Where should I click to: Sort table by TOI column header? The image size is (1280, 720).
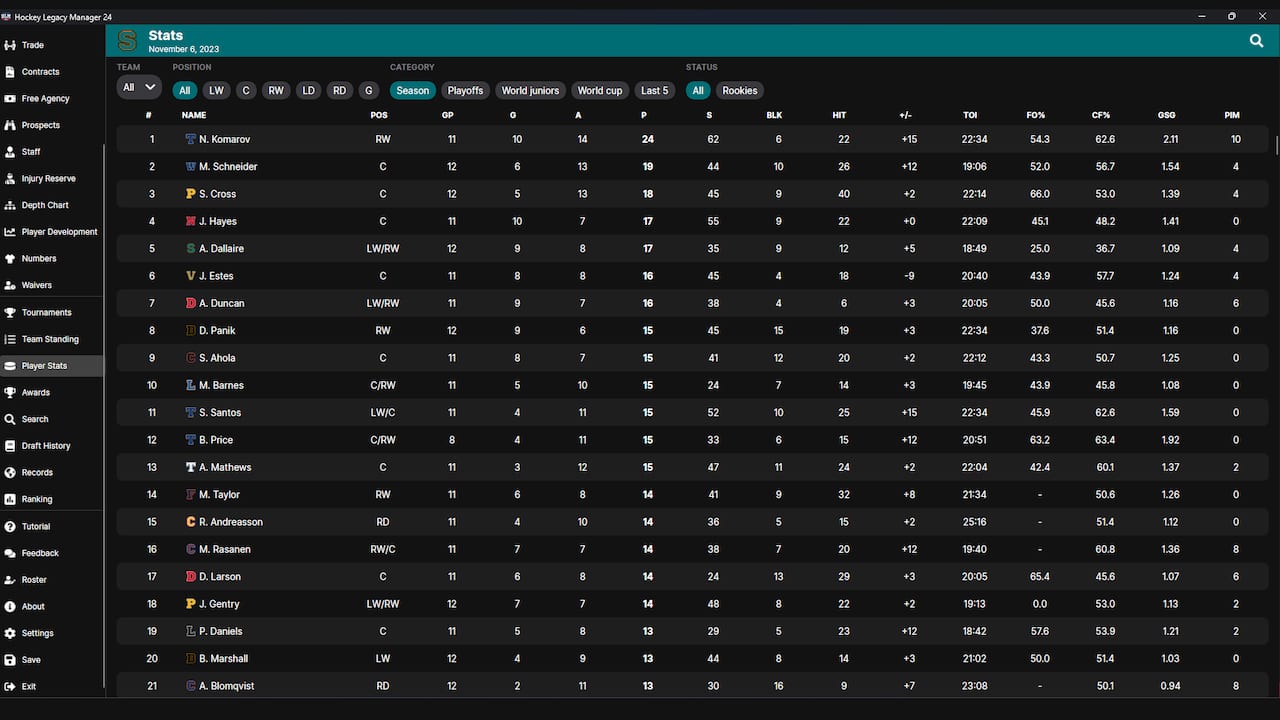tap(970, 115)
